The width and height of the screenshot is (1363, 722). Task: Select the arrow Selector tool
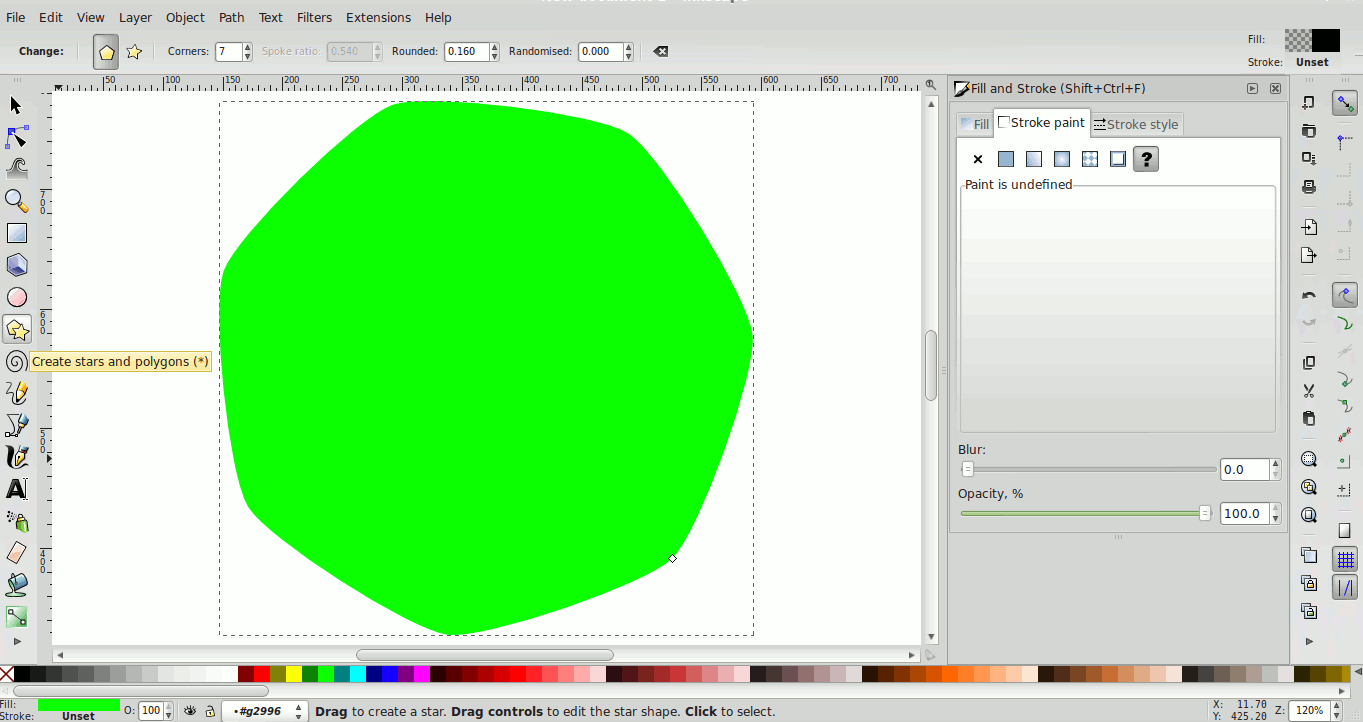tap(16, 105)
